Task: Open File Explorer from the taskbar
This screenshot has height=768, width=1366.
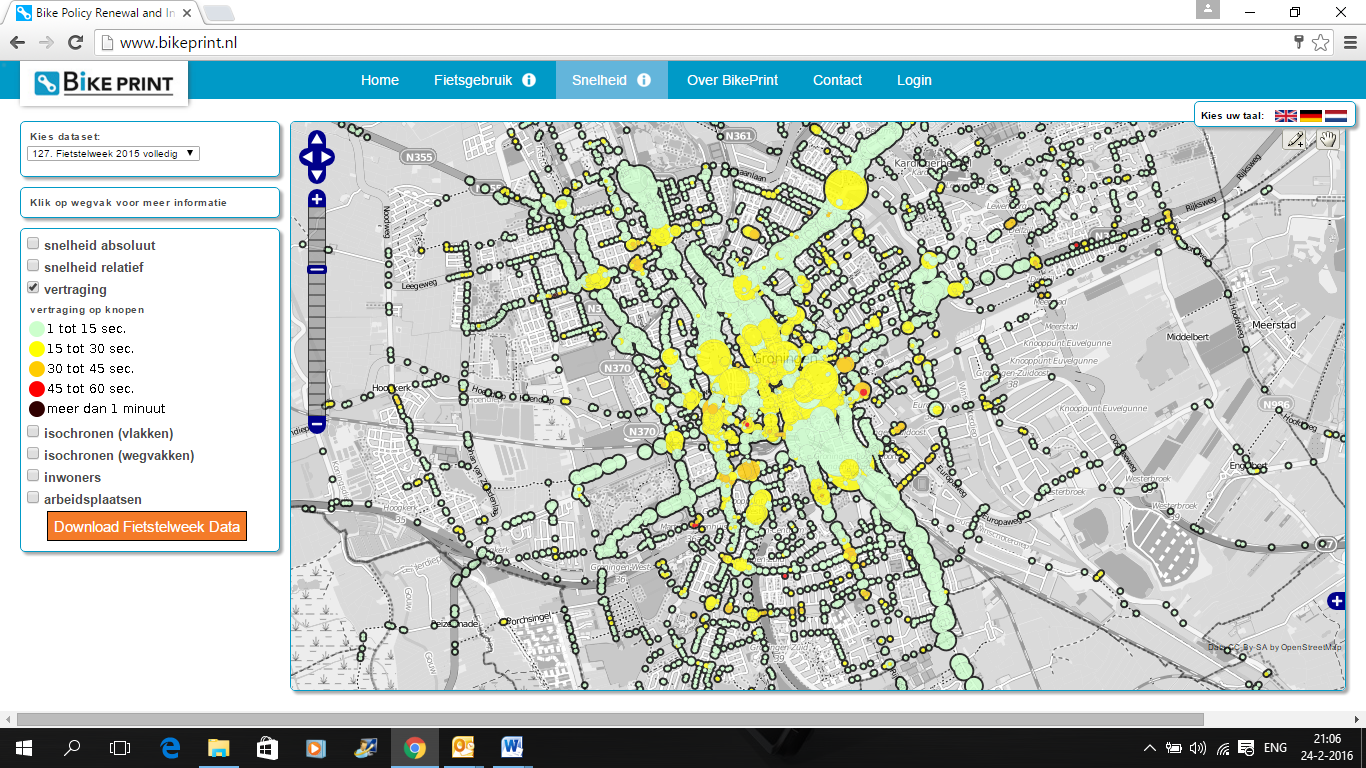Action: pyautogui.click(x=218, y=747)
